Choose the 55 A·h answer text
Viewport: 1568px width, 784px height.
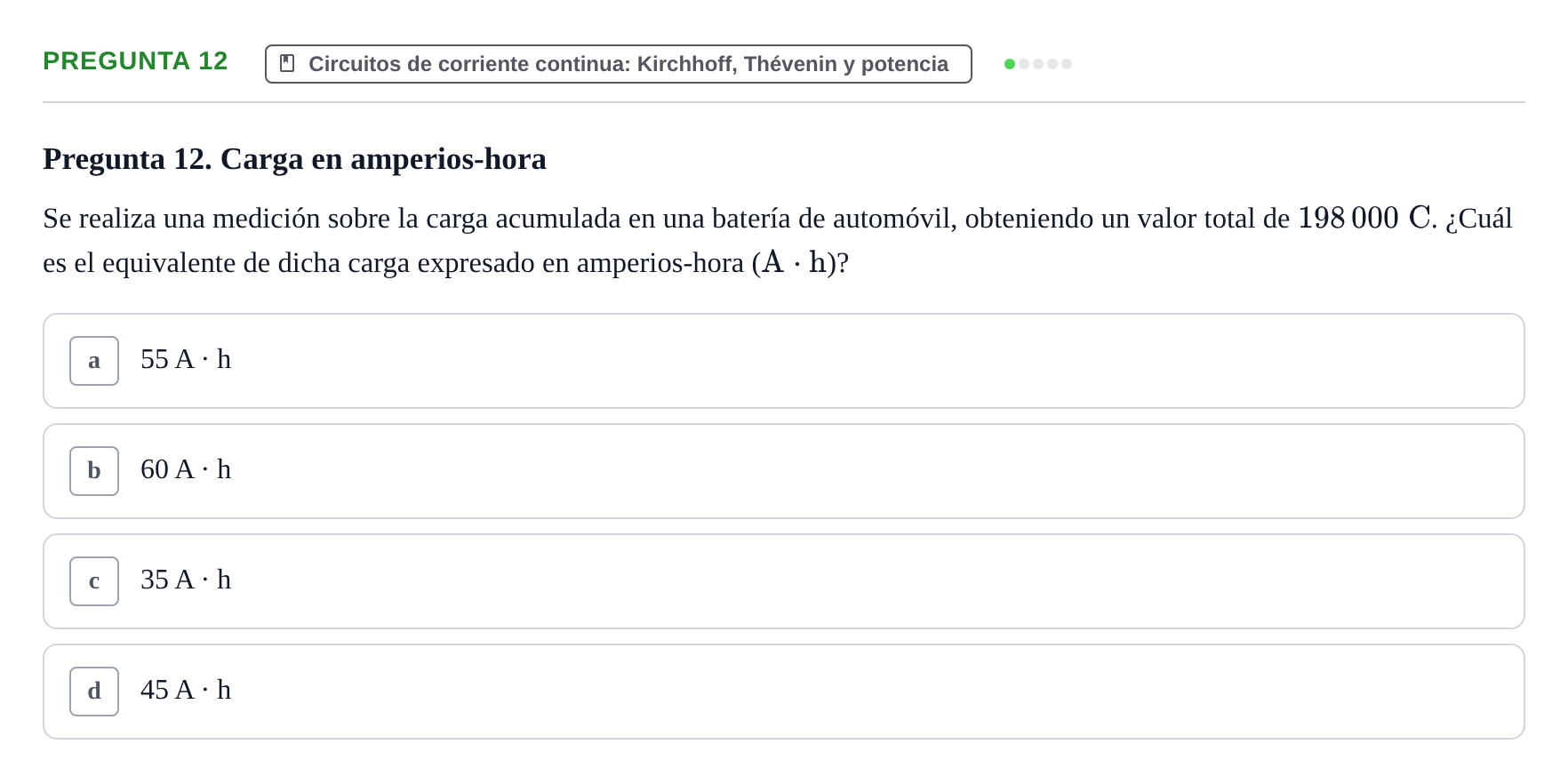pyautogui.click(x=186, y=359)
